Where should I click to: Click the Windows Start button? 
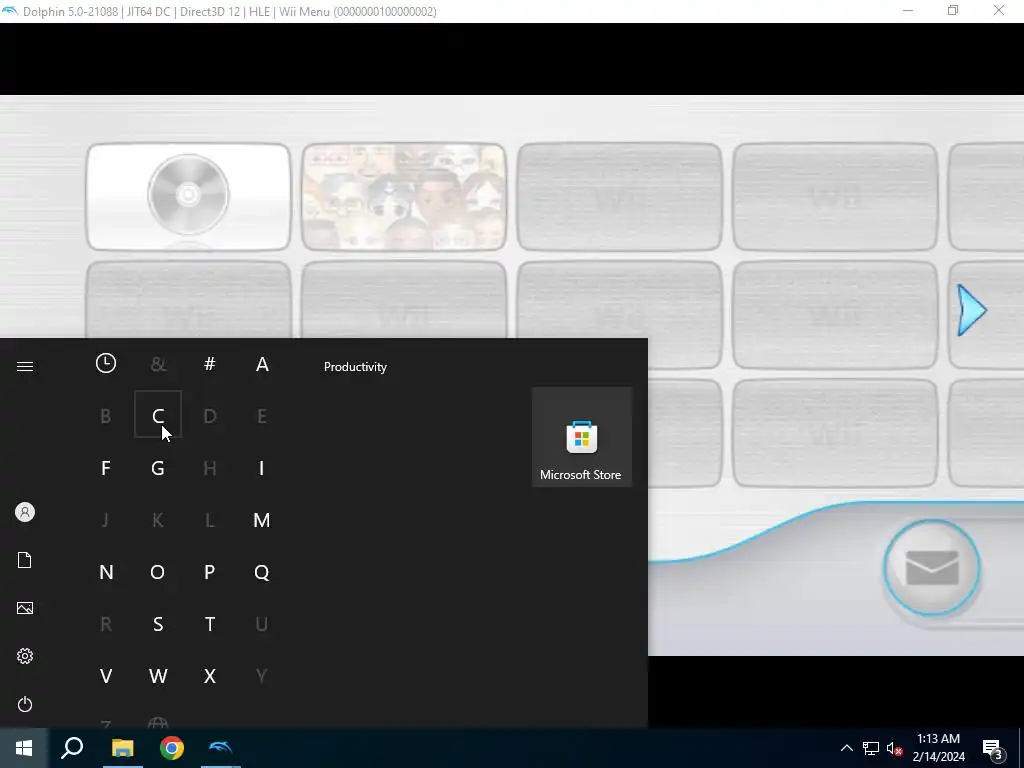(24, 748)
